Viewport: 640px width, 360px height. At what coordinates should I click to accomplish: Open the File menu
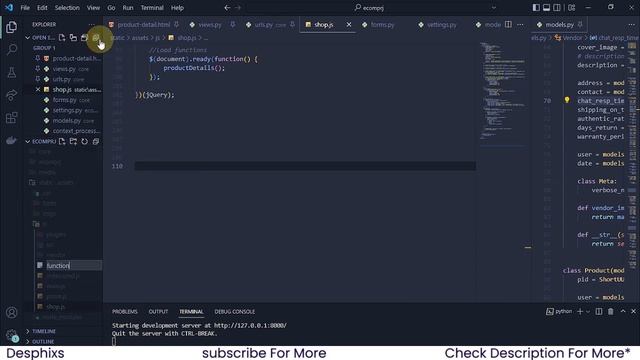point(25,8)
